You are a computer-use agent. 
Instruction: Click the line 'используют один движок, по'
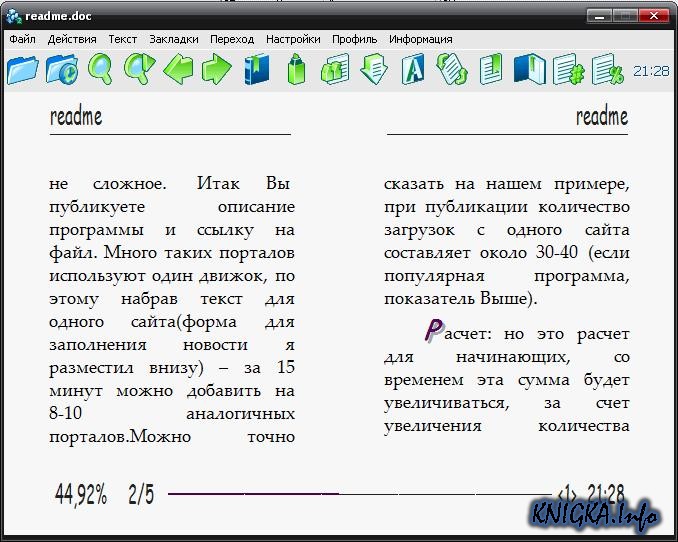[172, 276]
